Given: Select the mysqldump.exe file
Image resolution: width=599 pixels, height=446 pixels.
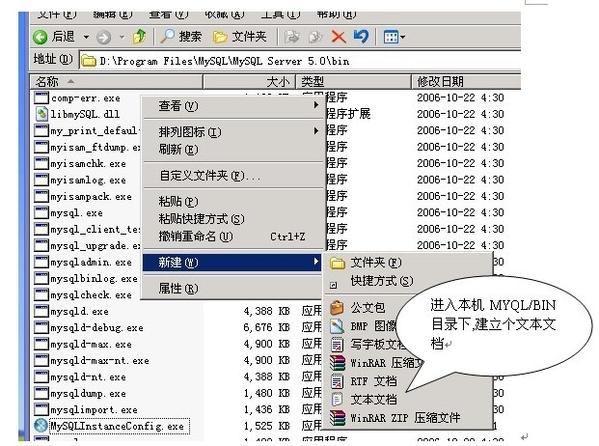Looking at the screenshot, I should (80, 393).
